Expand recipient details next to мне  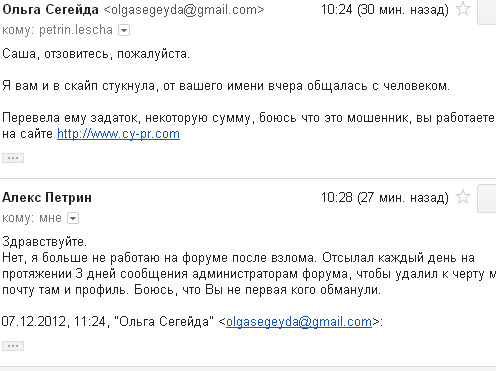pos(73,218)
